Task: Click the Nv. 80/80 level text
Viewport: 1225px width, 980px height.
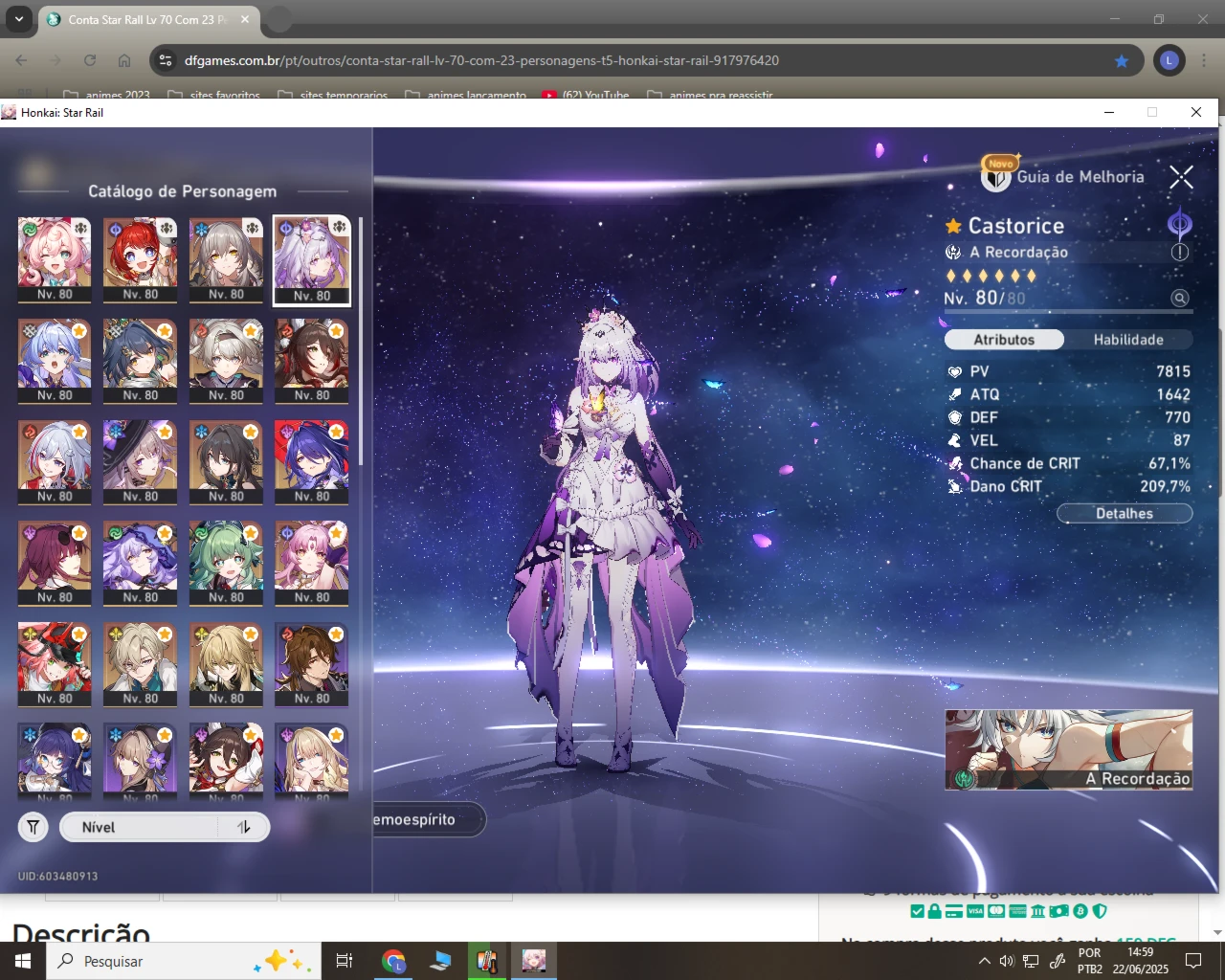Action: pos(985,298)
